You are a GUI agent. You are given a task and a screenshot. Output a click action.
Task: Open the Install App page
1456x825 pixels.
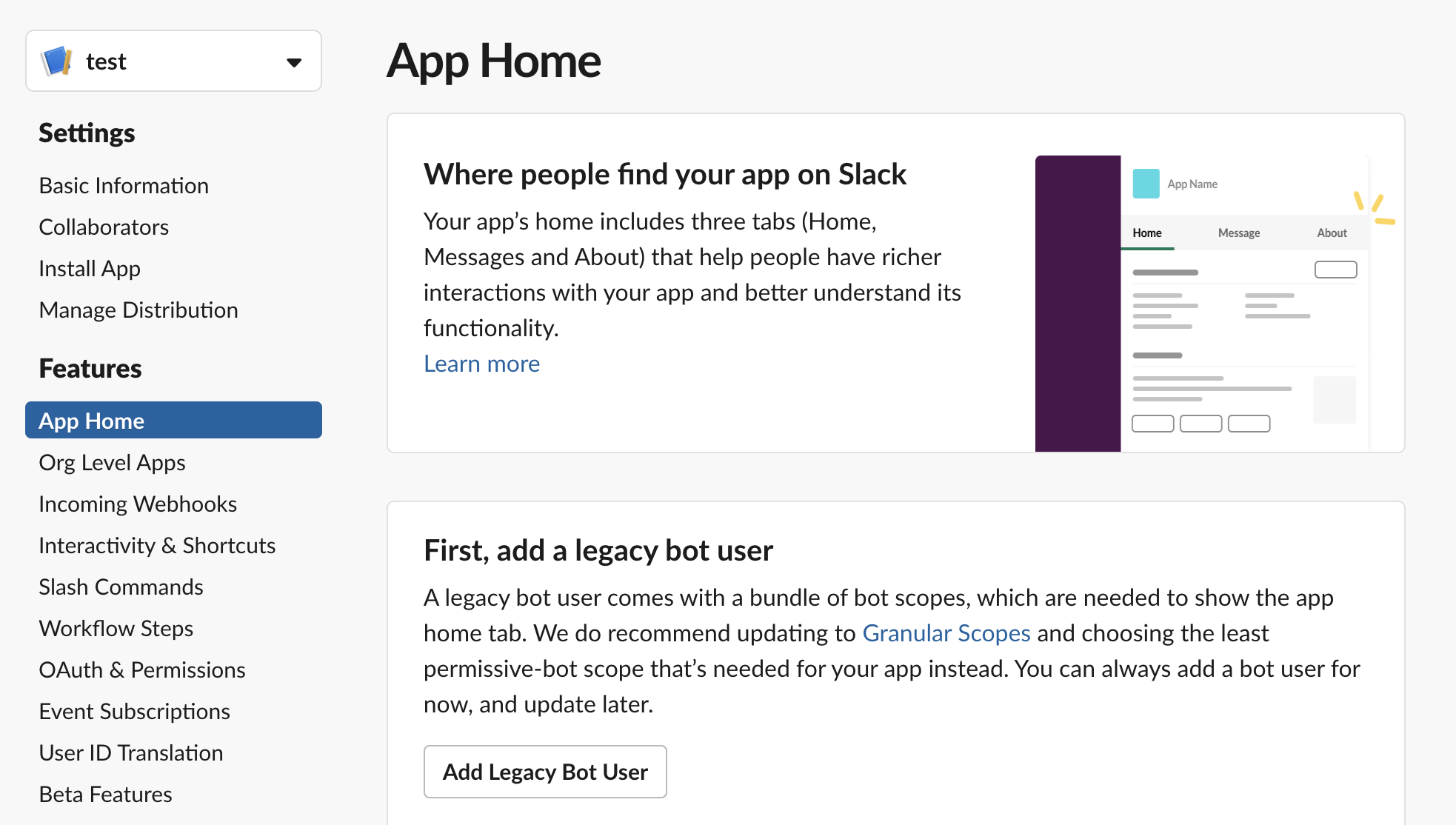(90, 268)
